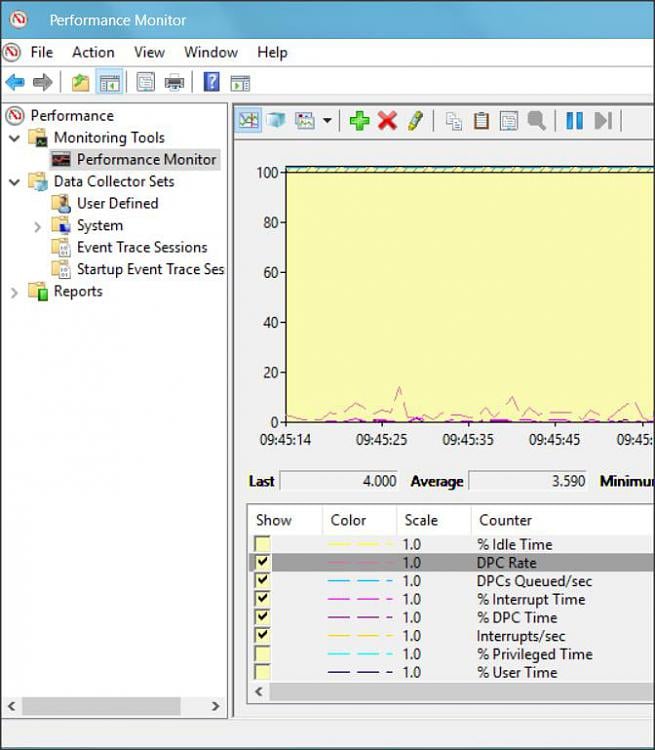Click the Paste Counter List clipboard icon

[481, 121]
